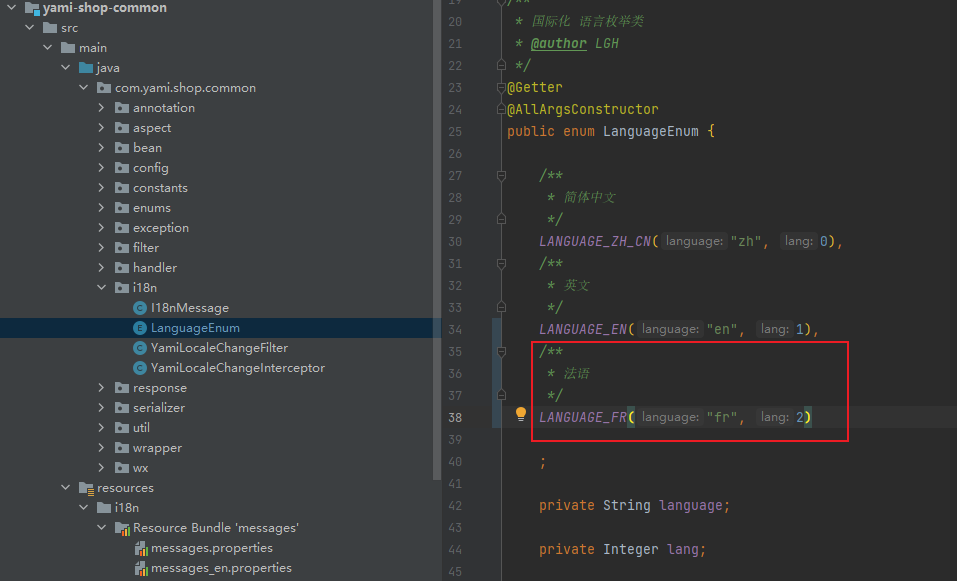Click the @author tag in javadoc

click(x=558, y=44)
